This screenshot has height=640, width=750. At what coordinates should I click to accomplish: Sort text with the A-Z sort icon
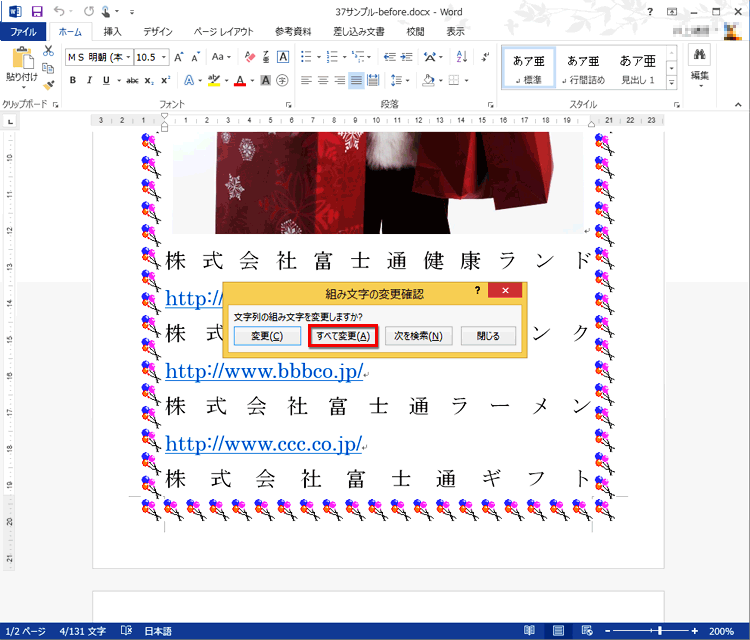click(462, 57)
